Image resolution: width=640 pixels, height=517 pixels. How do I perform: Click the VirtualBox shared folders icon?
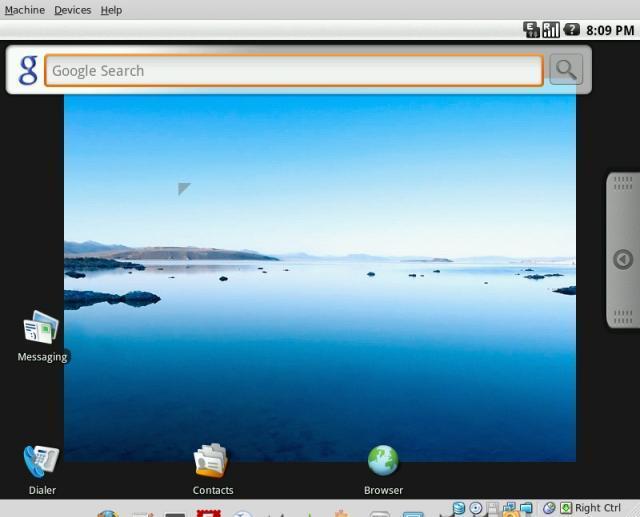pos(526,508)
